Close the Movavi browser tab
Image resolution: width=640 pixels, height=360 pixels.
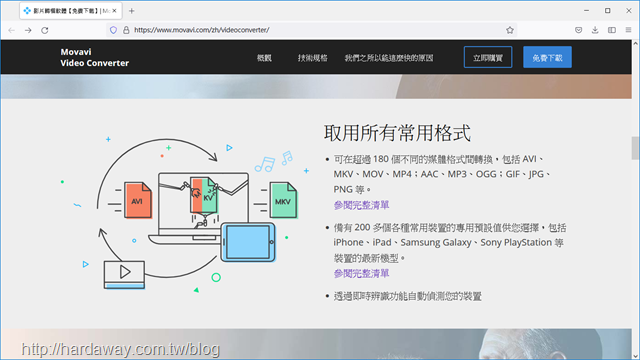114,11
